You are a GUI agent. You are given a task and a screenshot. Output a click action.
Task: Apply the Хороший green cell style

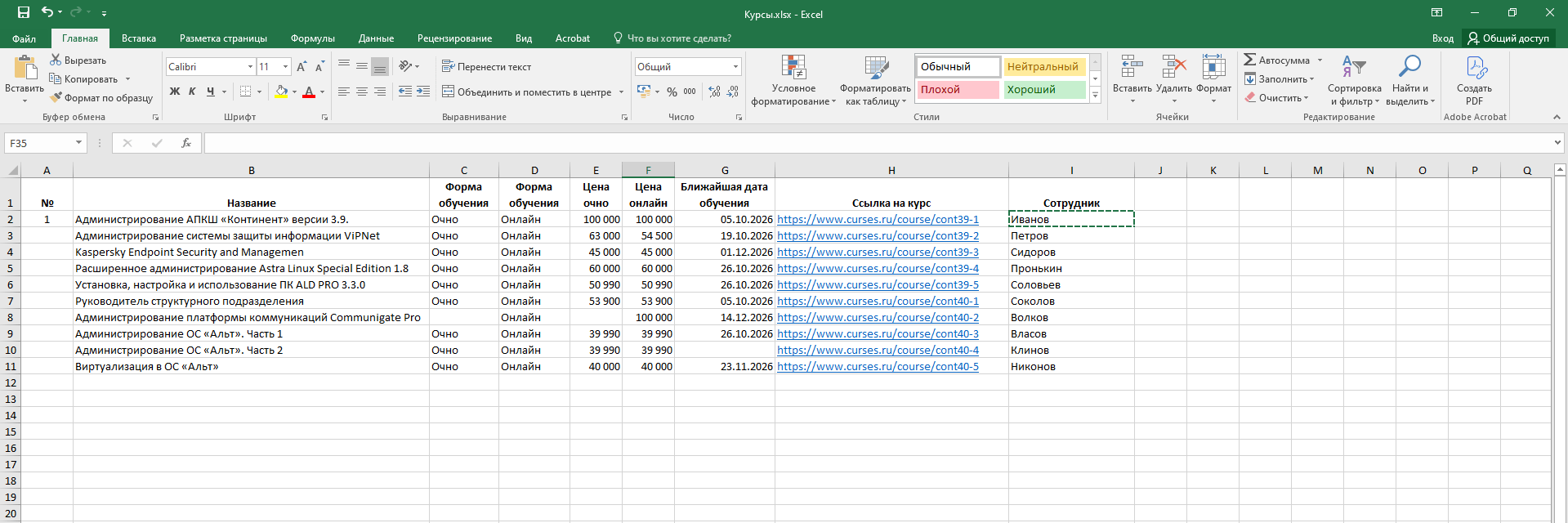coord(1044,89)
